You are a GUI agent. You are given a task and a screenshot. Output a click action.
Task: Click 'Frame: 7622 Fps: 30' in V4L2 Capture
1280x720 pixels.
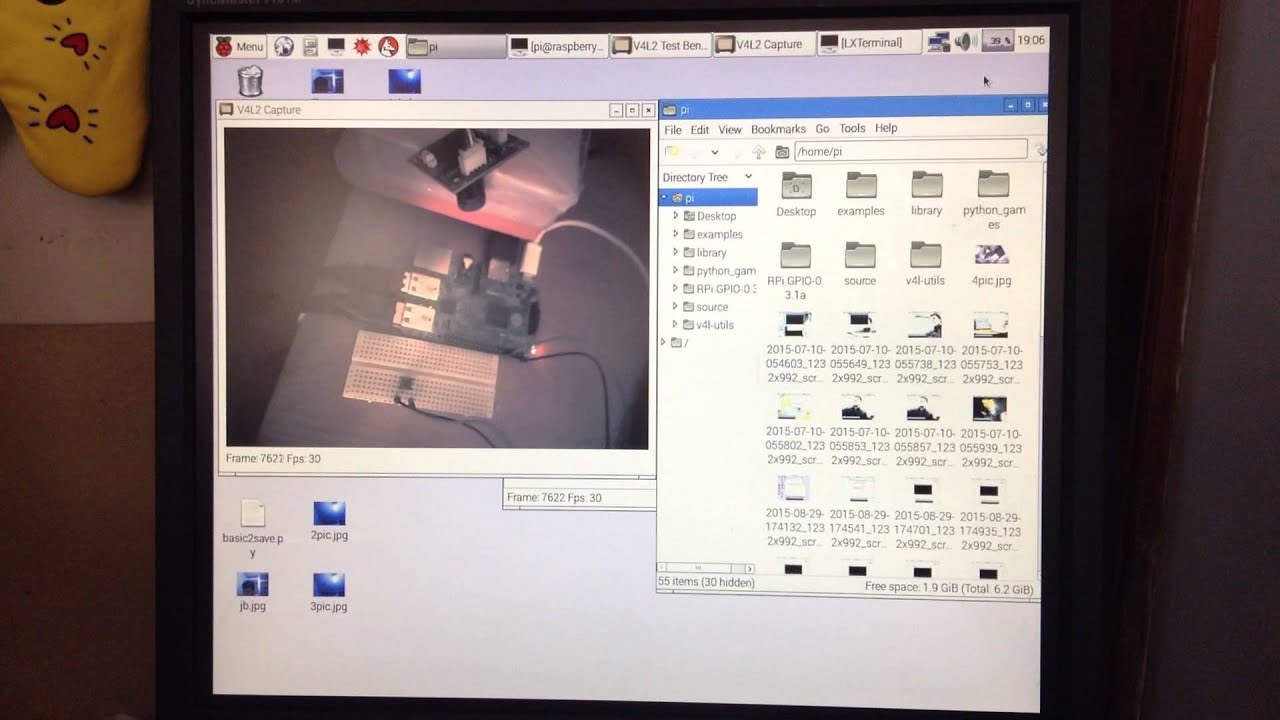click(x=273, y=459)
